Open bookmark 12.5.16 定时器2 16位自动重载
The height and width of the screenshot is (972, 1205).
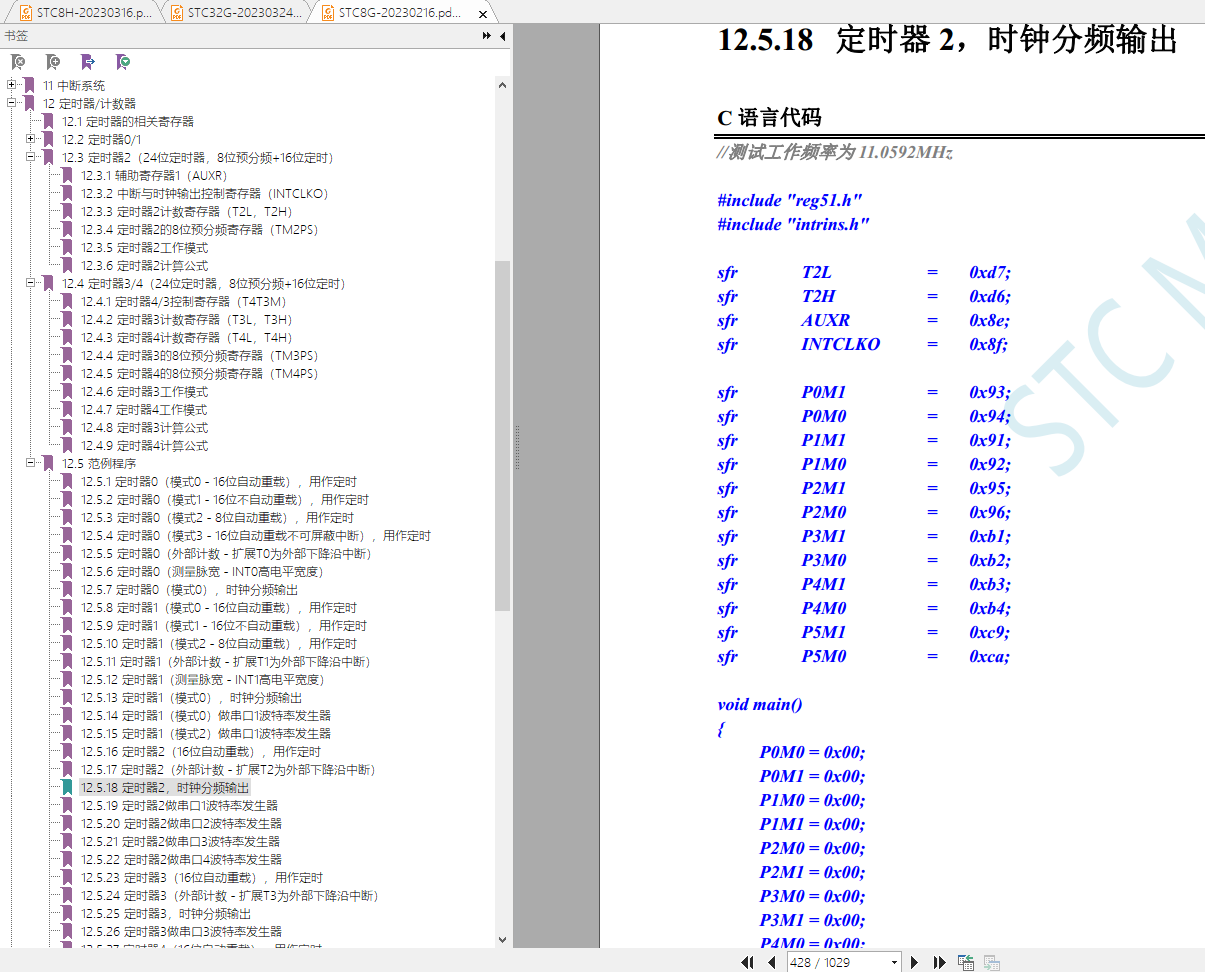201,751
